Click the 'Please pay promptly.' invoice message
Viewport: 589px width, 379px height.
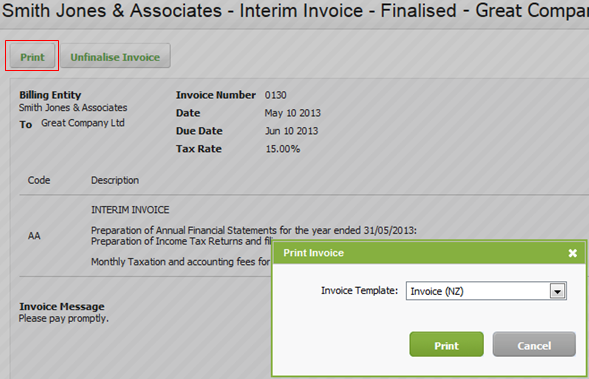coord(63,319)
